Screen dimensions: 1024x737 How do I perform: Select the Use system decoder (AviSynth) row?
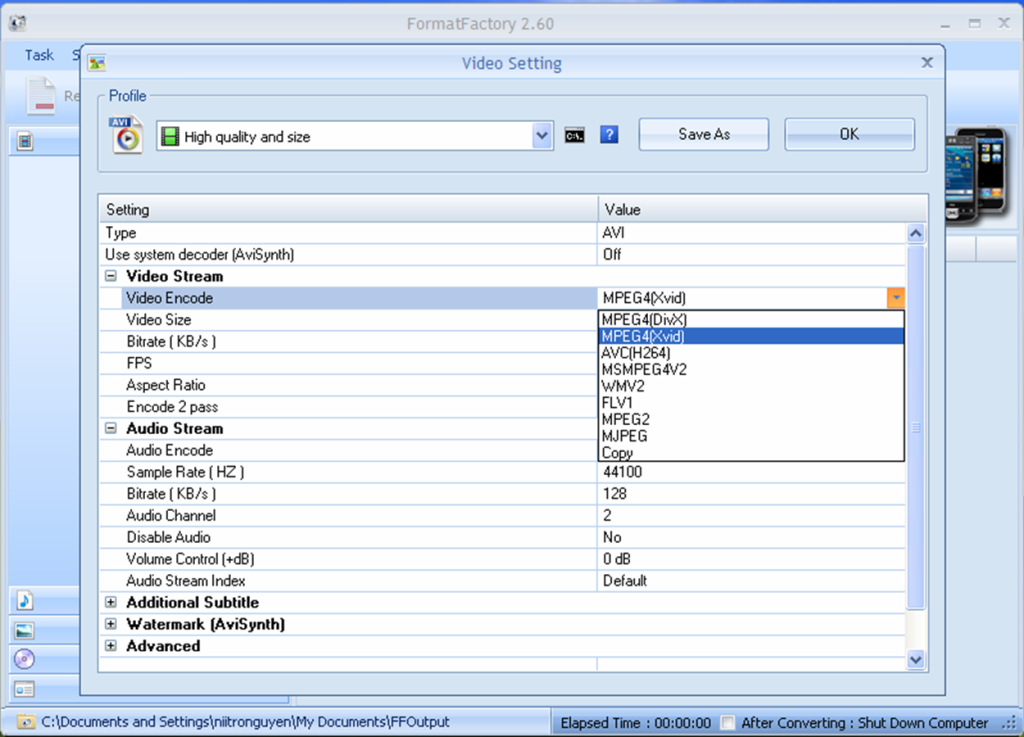[502, 255]
